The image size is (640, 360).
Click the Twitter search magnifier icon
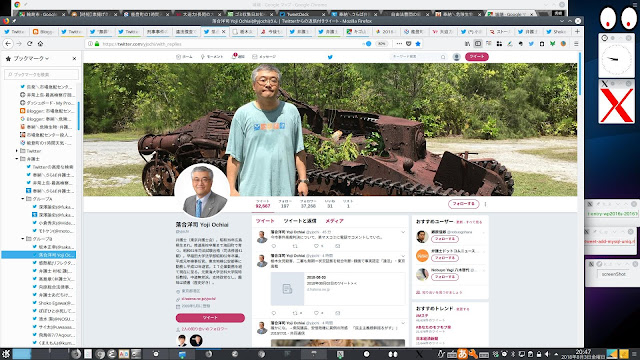click(443, 57)
